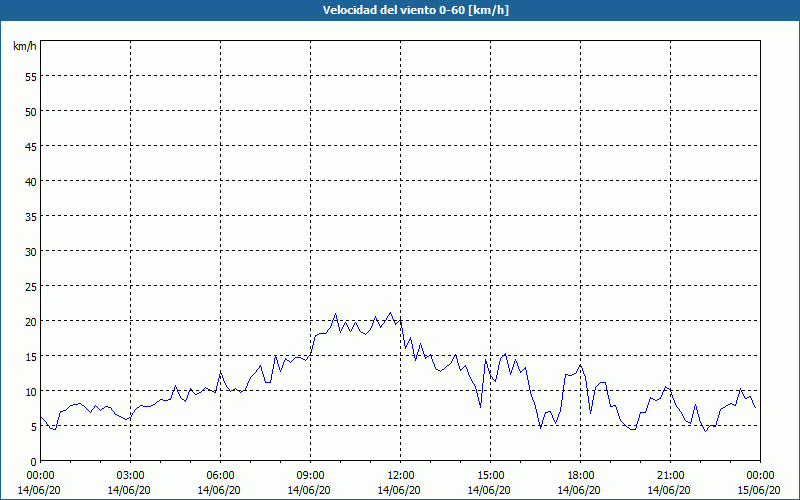The image size is (800, 500).
Task: Click the 10 value on the y-axis
Action: point(31,392)
